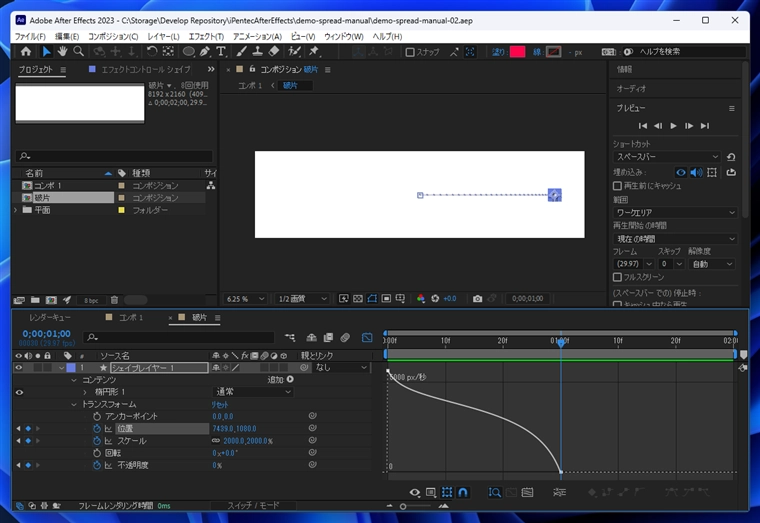Open the ファイル(F) menu
The image size is (760, 523).
coord(30,36)
